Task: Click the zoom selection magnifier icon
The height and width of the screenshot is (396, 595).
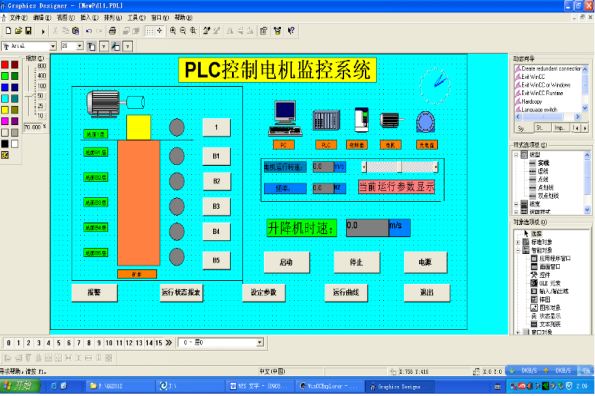Action: coord(193,31)
